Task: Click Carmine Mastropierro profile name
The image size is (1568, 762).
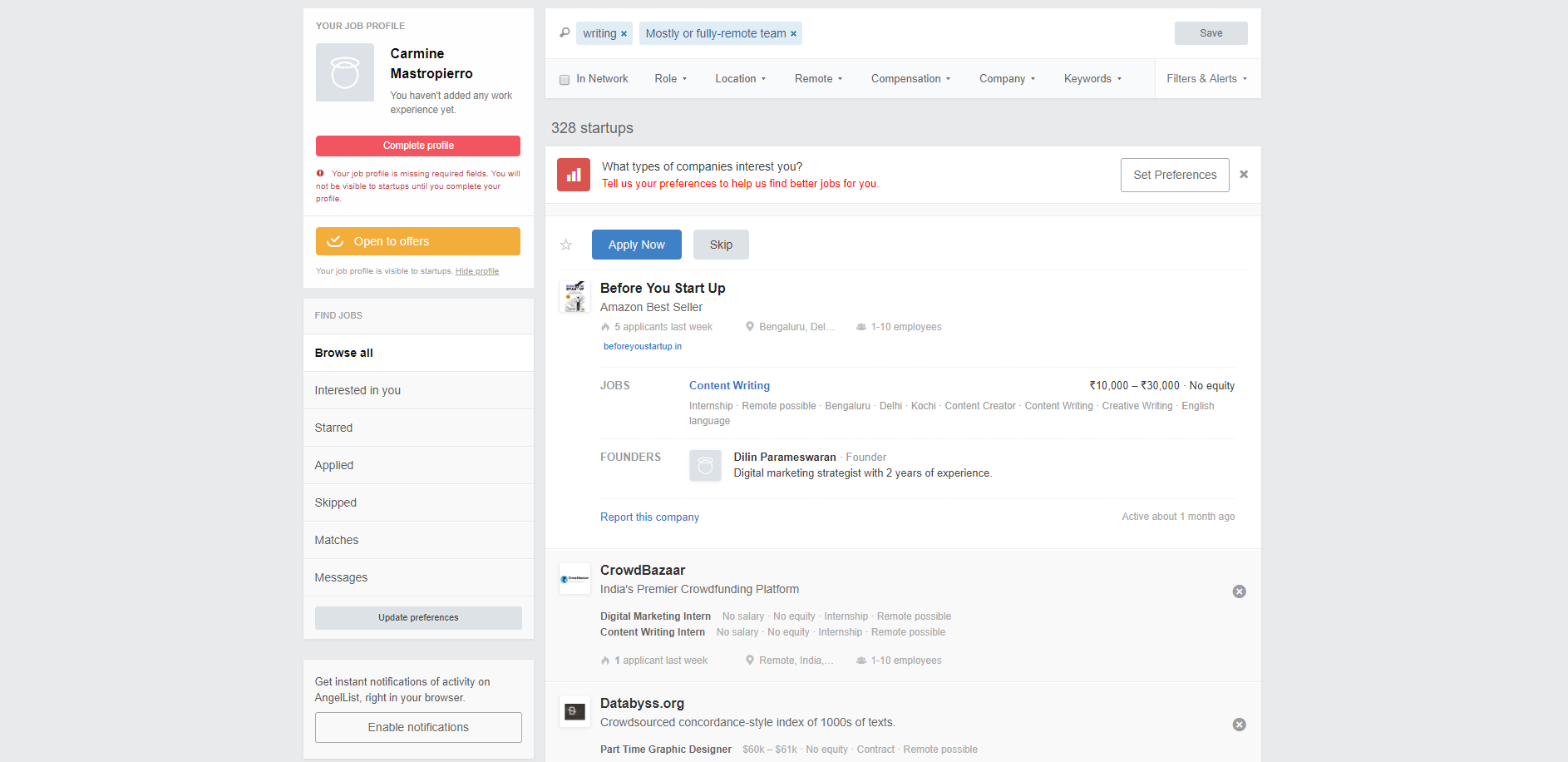Action: pos(431,63)
